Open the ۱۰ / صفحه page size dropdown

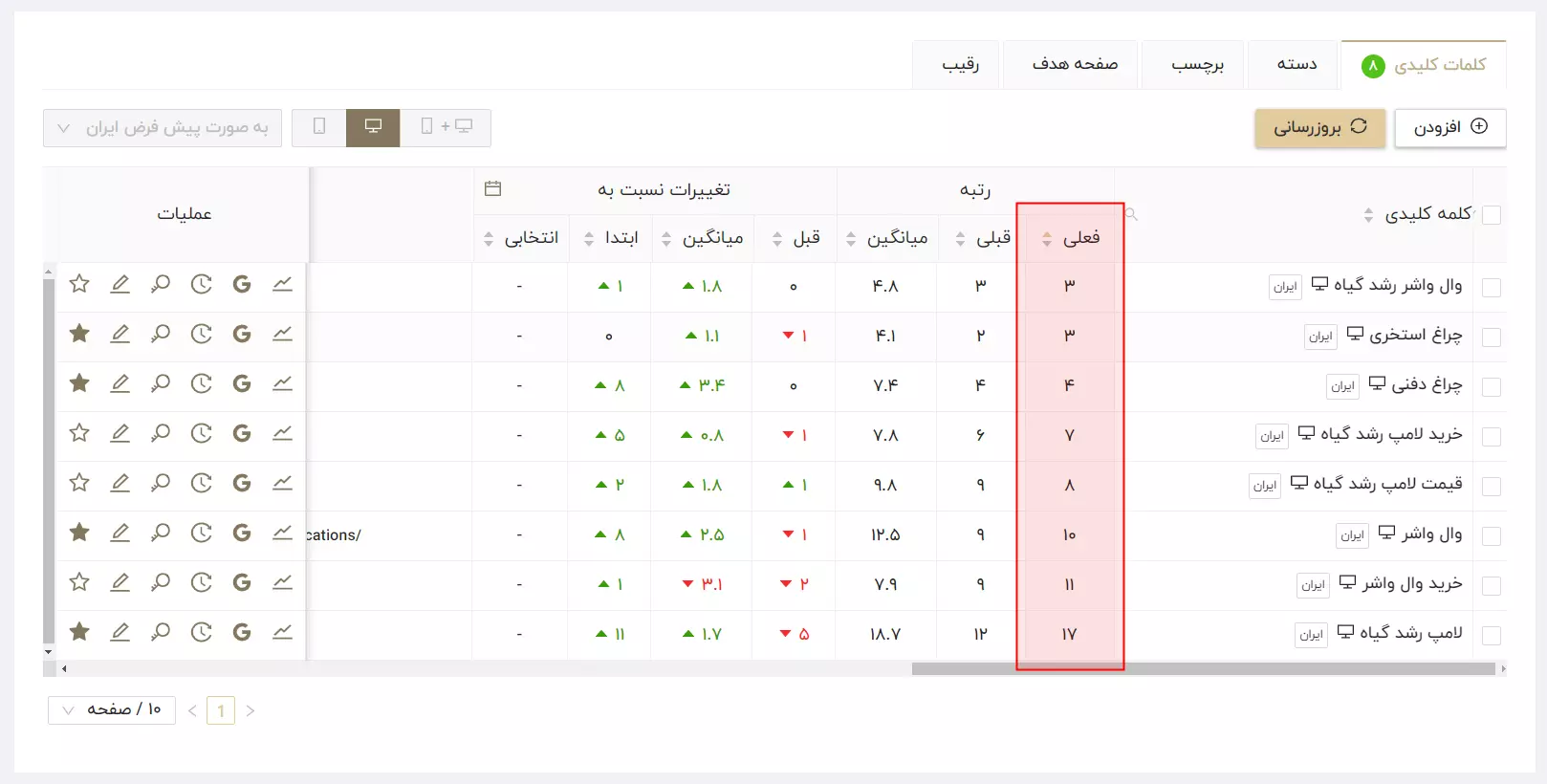point(112,709)
